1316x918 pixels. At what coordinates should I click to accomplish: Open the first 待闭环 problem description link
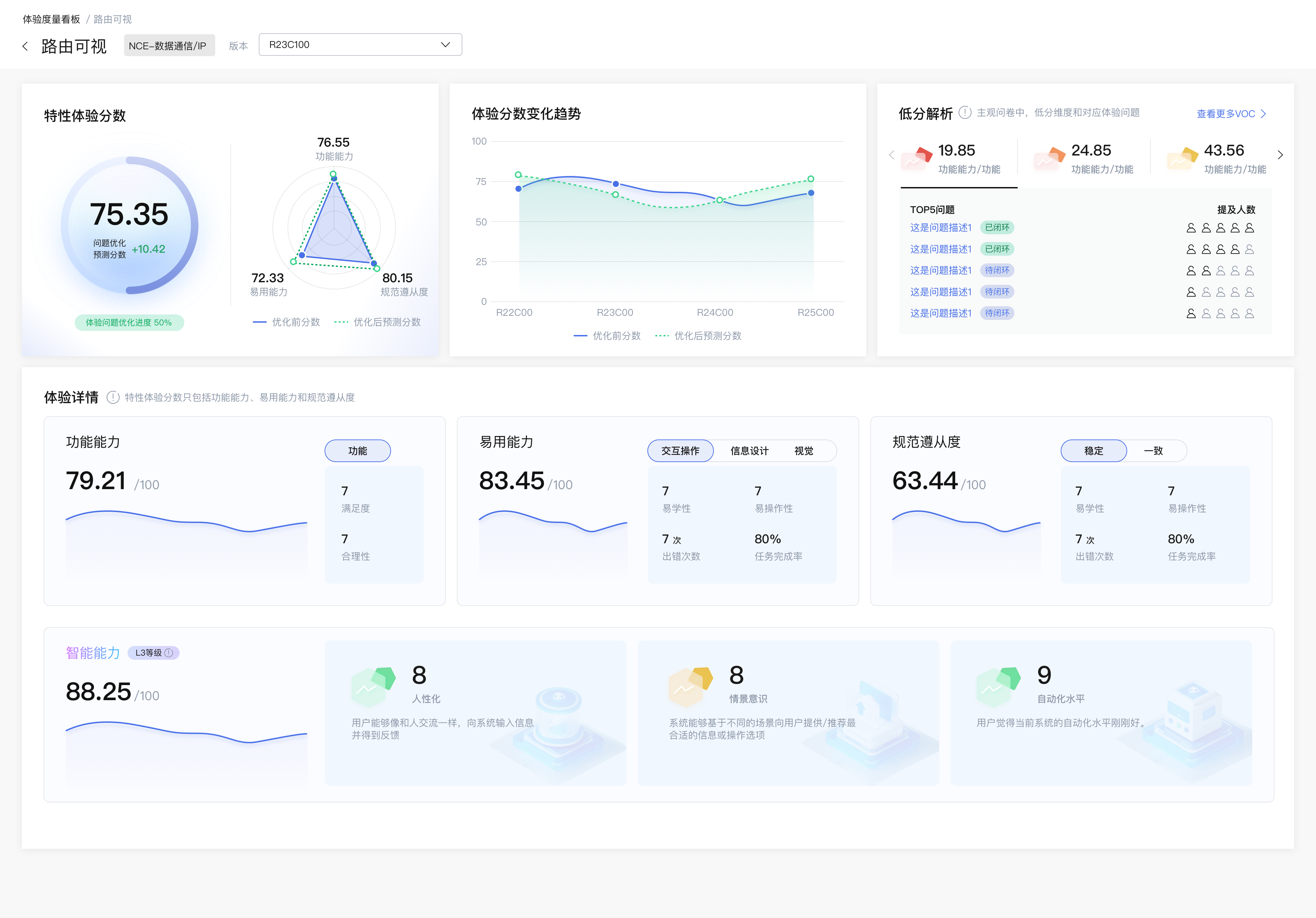[x=941, y=271]
